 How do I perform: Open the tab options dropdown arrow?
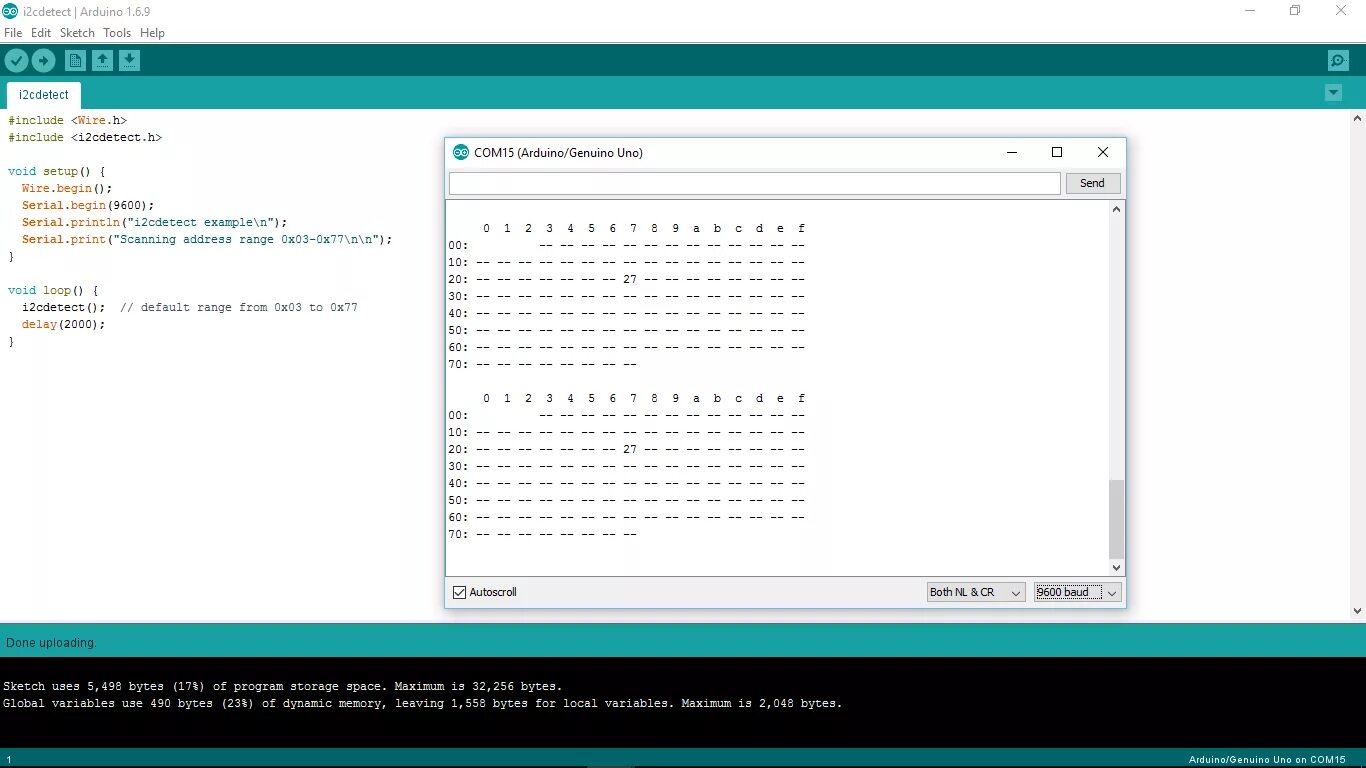(1333, 93)
